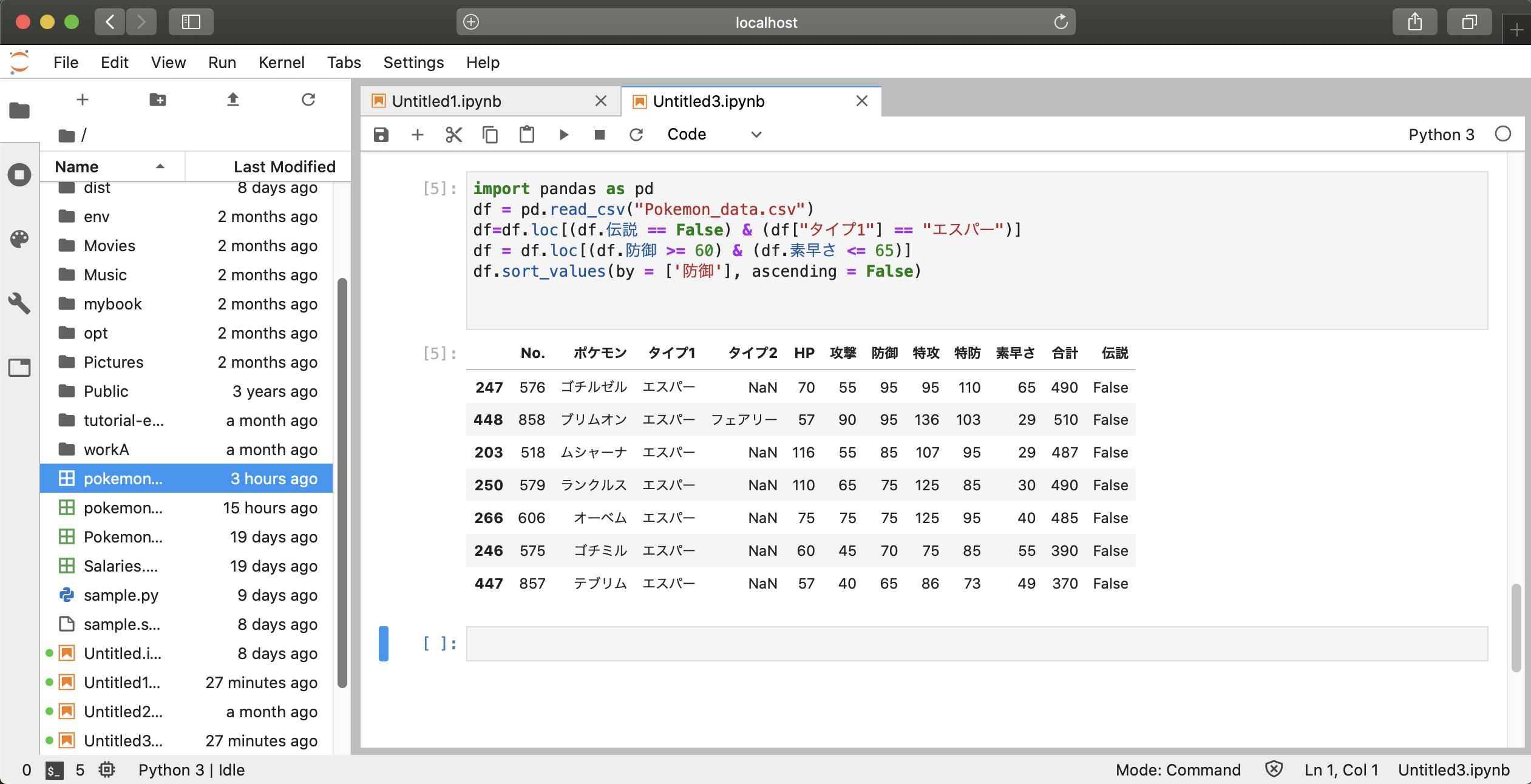Click the kernel status circle indicator

pyautogui.click(x=1503, y=134)
